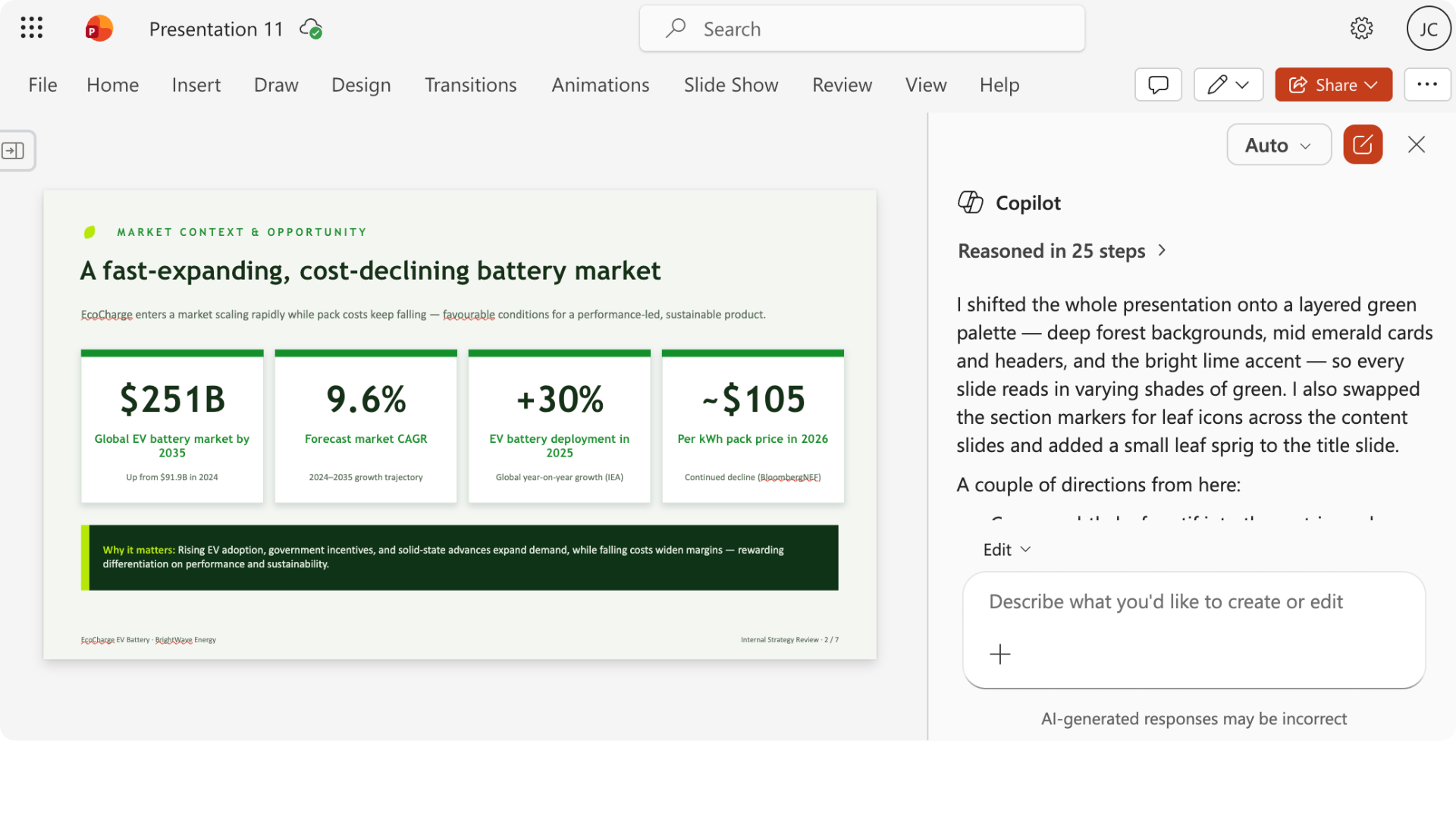Click the Market Context & Opportunity label
Image resolution: width=1456 pixels, height=819 pixels.
click(242, 232)
